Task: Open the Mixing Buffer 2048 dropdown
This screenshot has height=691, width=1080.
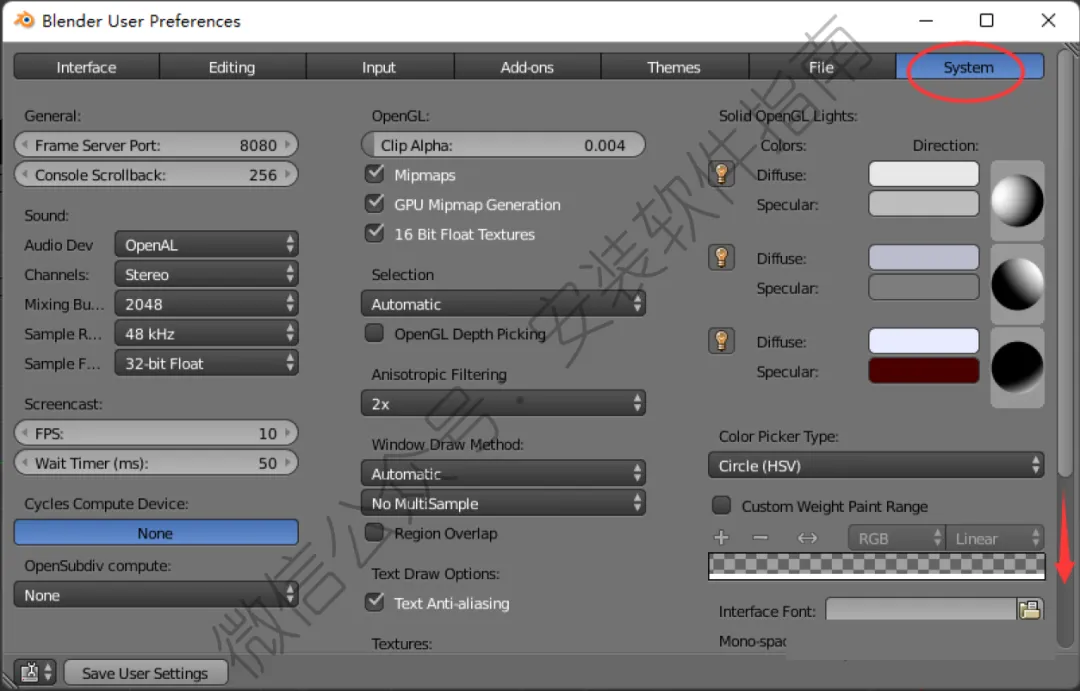Action: tap(206, 304)
